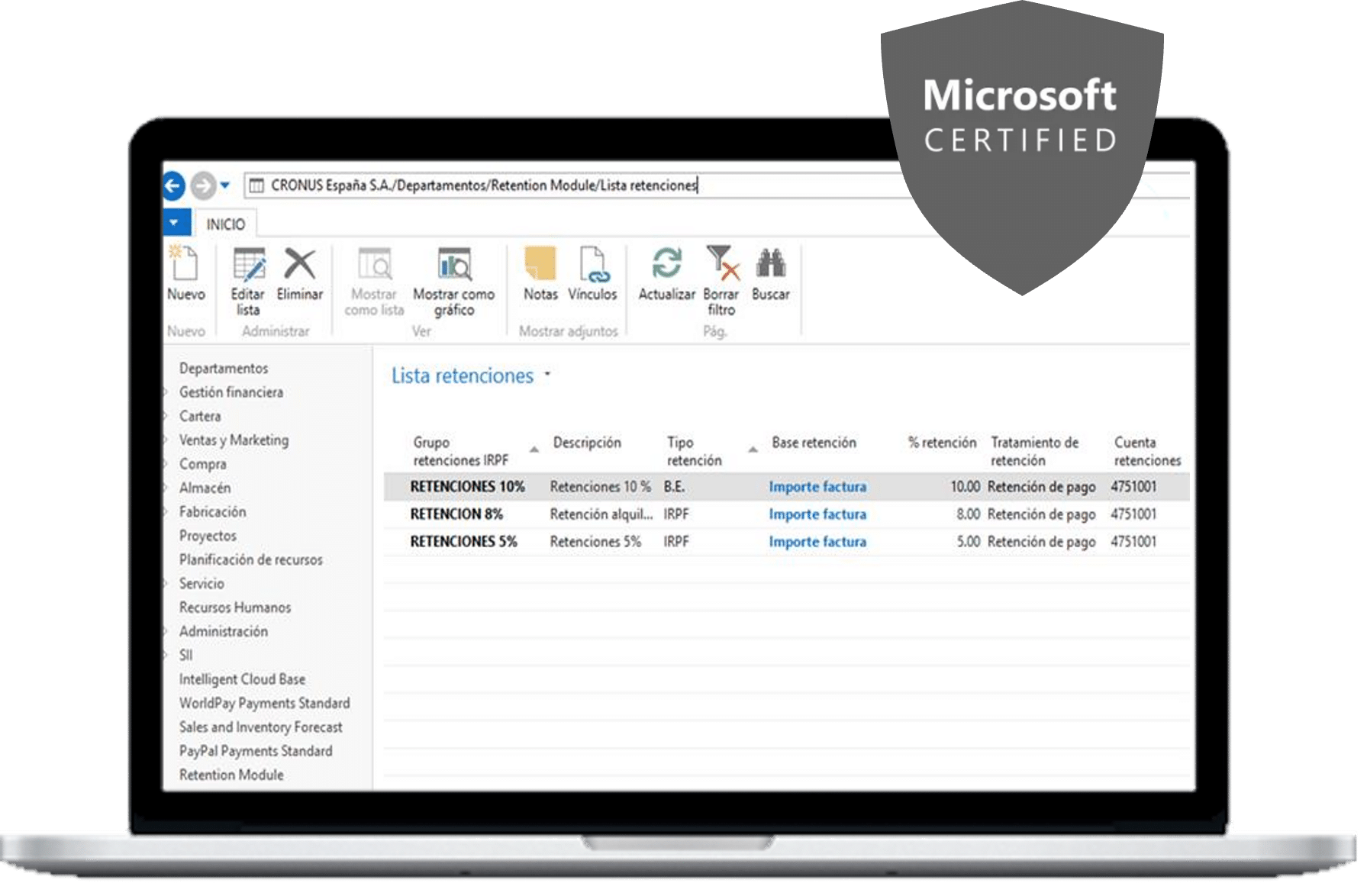Open SII in the navigation pane
Screen dimensions: 1367x896
[185, 656]
